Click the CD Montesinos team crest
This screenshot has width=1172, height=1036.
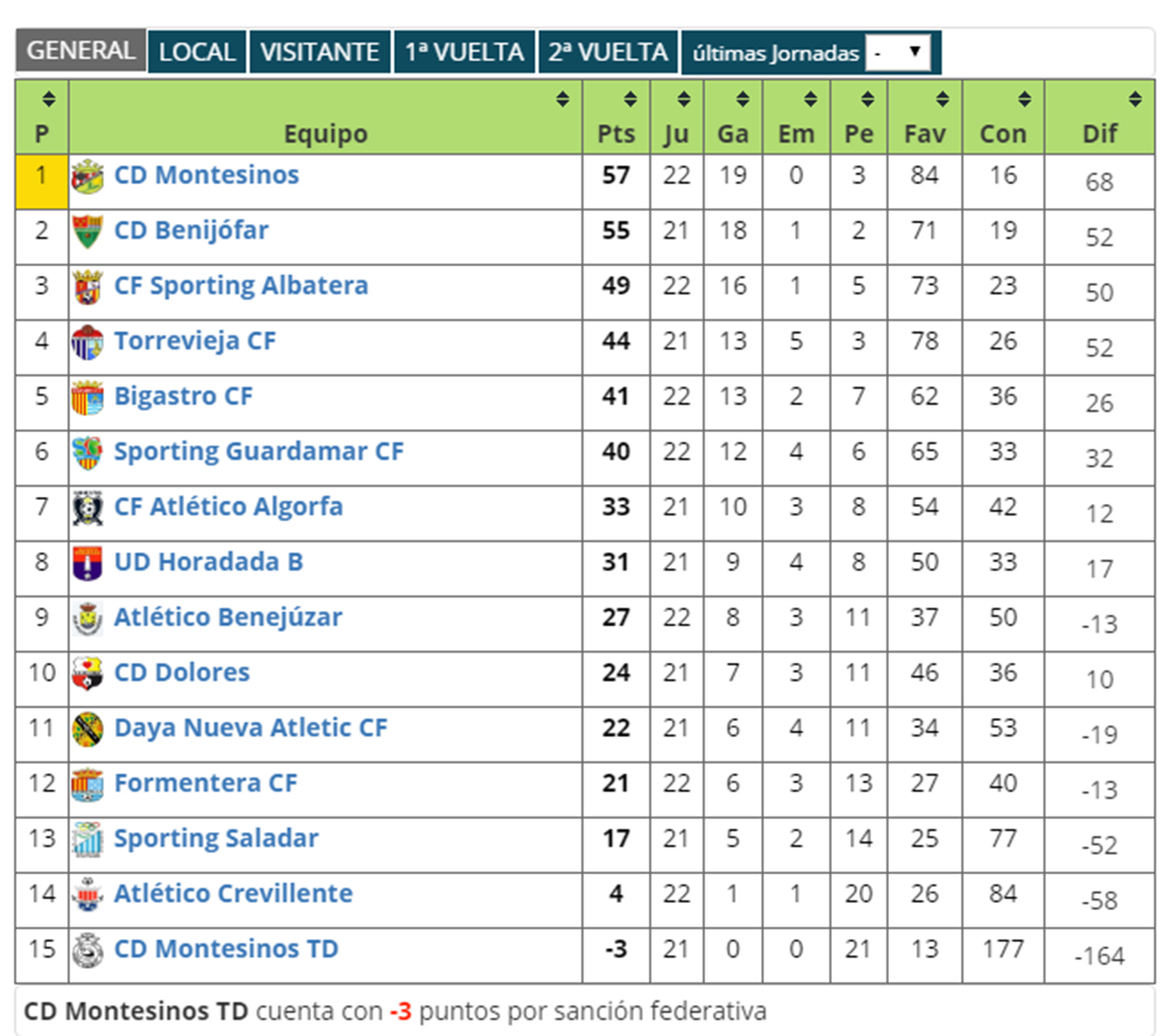(x=87, y=177)
